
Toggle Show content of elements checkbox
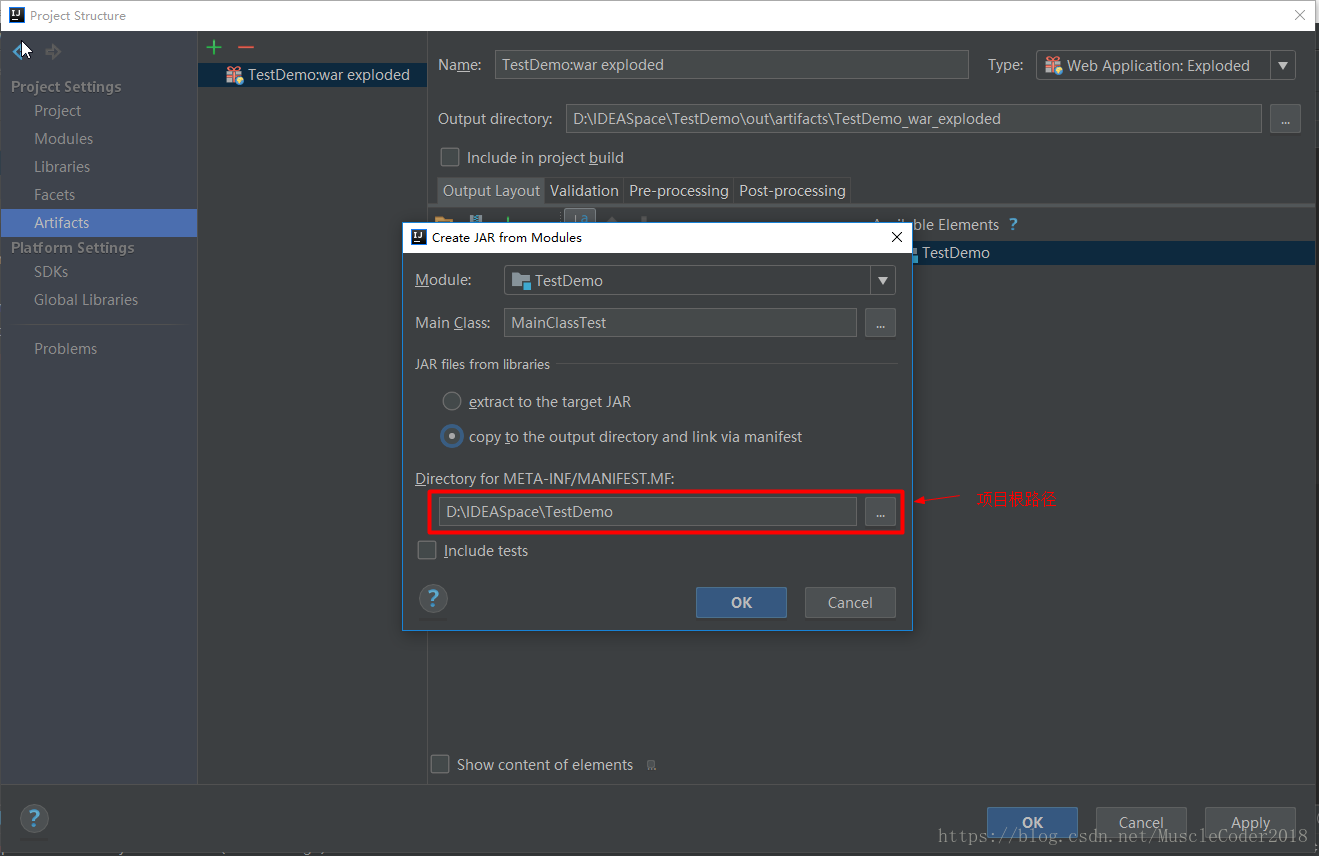click(440, 765)
